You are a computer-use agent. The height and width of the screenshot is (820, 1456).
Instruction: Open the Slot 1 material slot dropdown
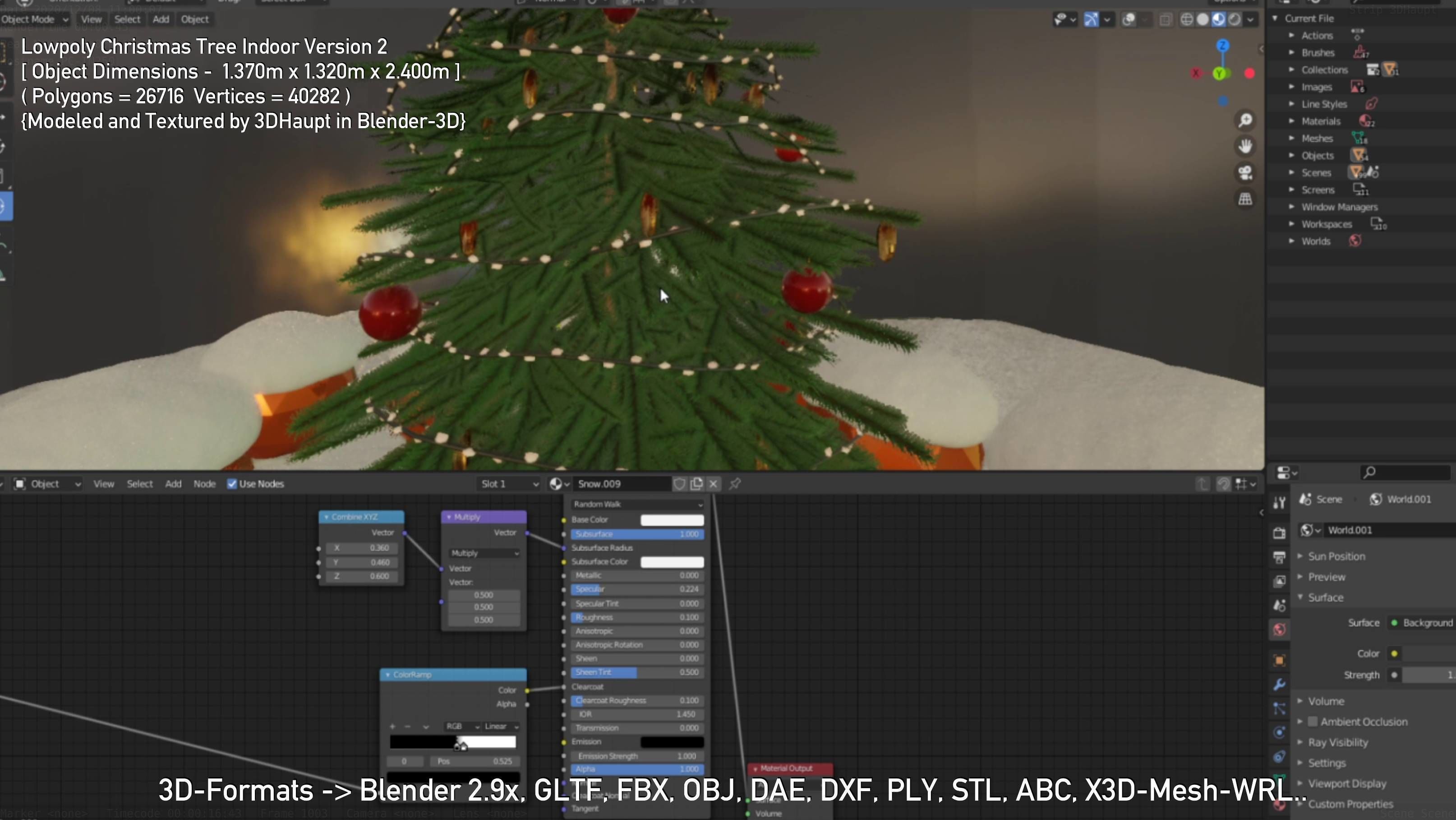(x=509, y=484)
